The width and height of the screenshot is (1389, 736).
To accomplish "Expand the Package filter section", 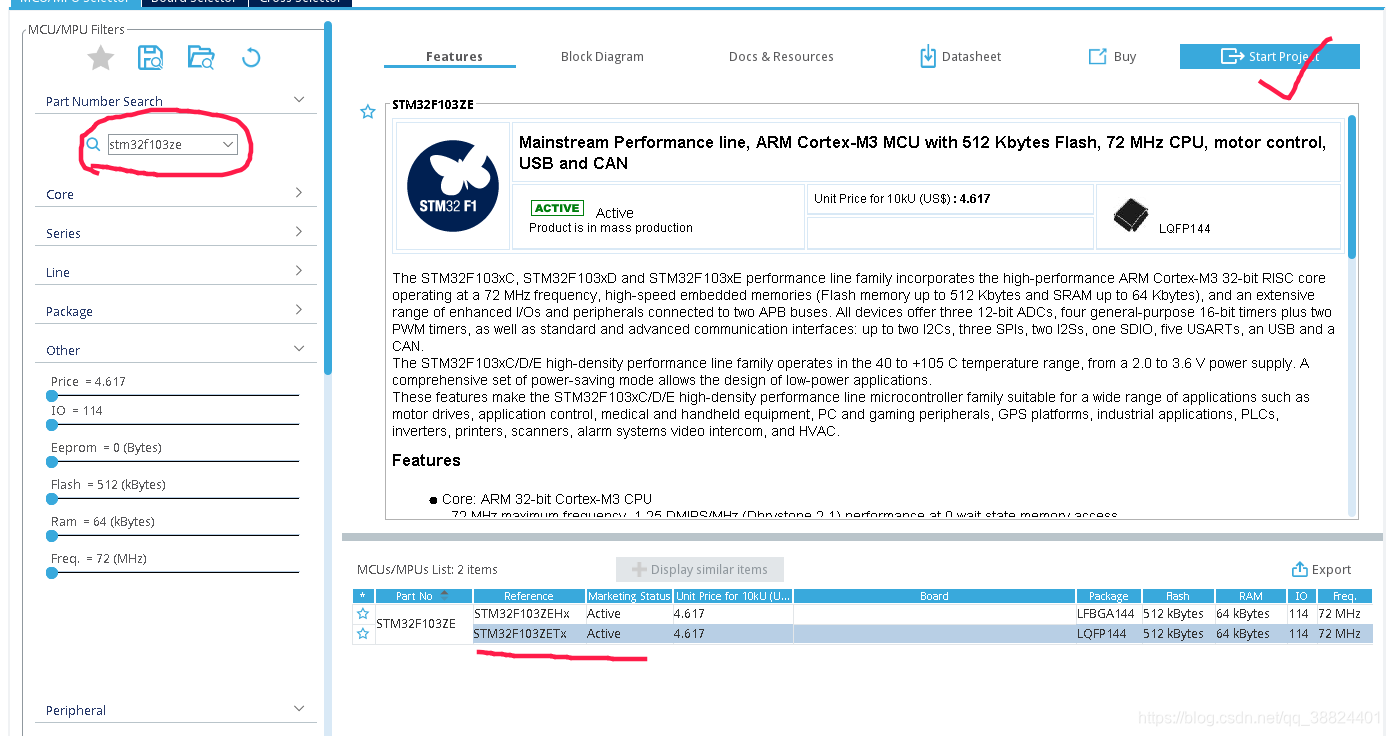I will [x=298, y=310].
